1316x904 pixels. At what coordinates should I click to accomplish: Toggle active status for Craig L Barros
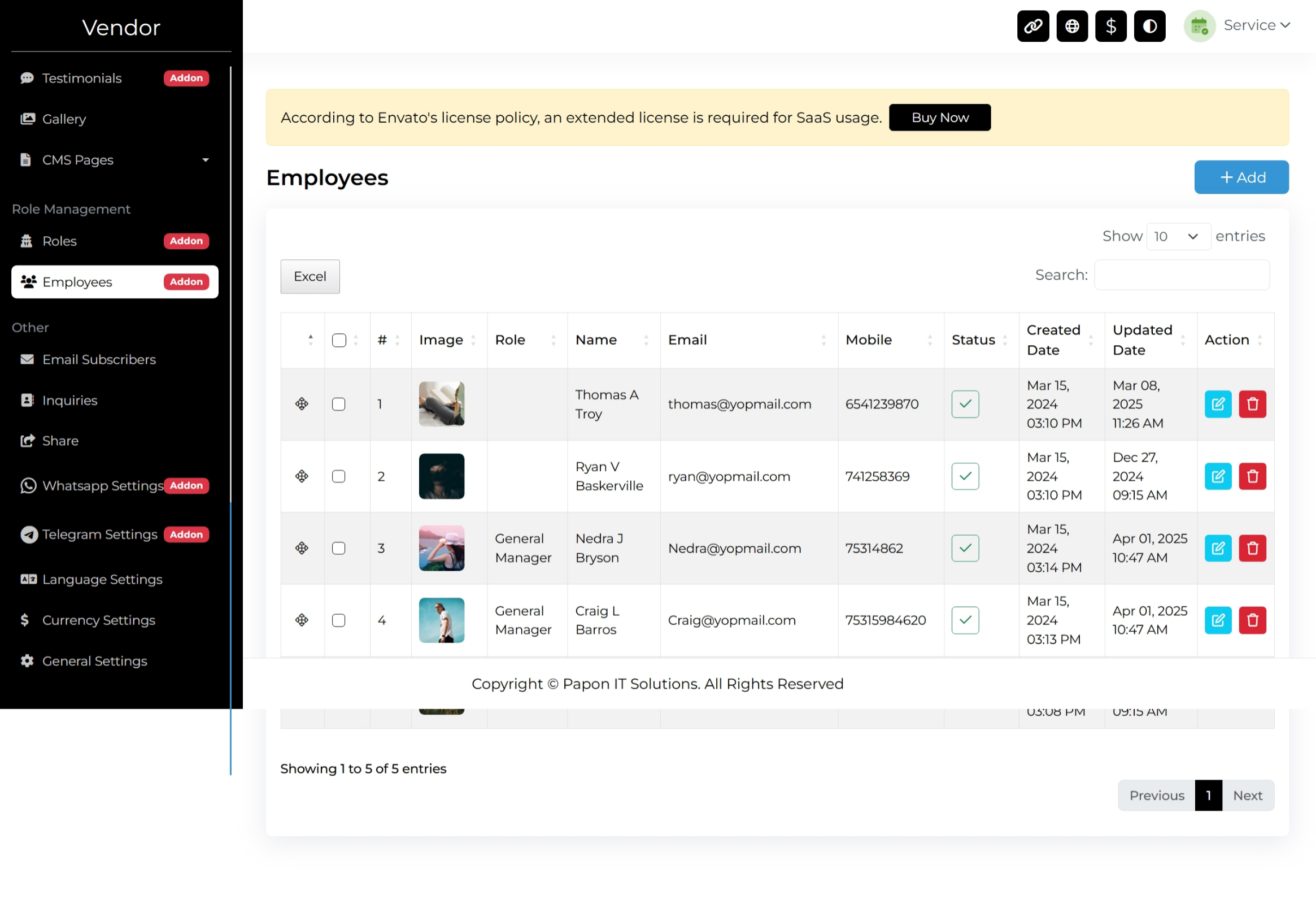(965, 620)
